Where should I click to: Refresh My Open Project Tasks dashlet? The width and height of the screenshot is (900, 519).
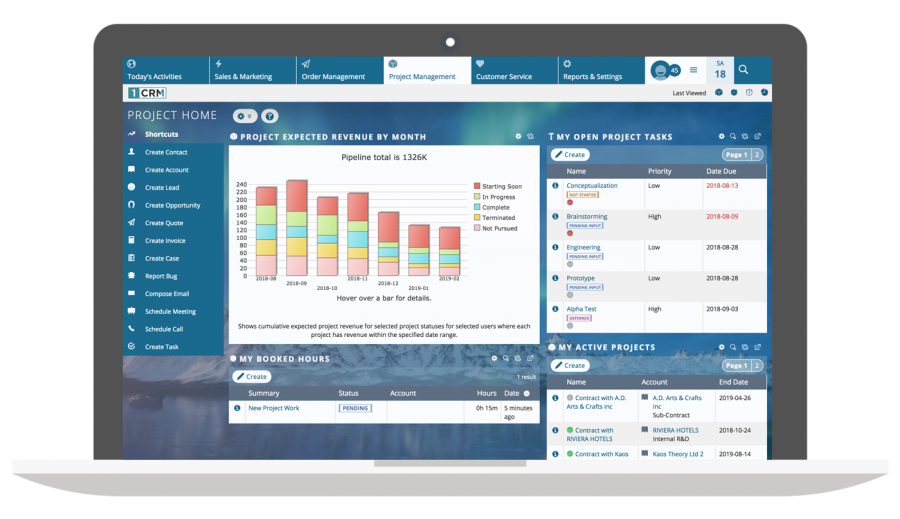745,137
